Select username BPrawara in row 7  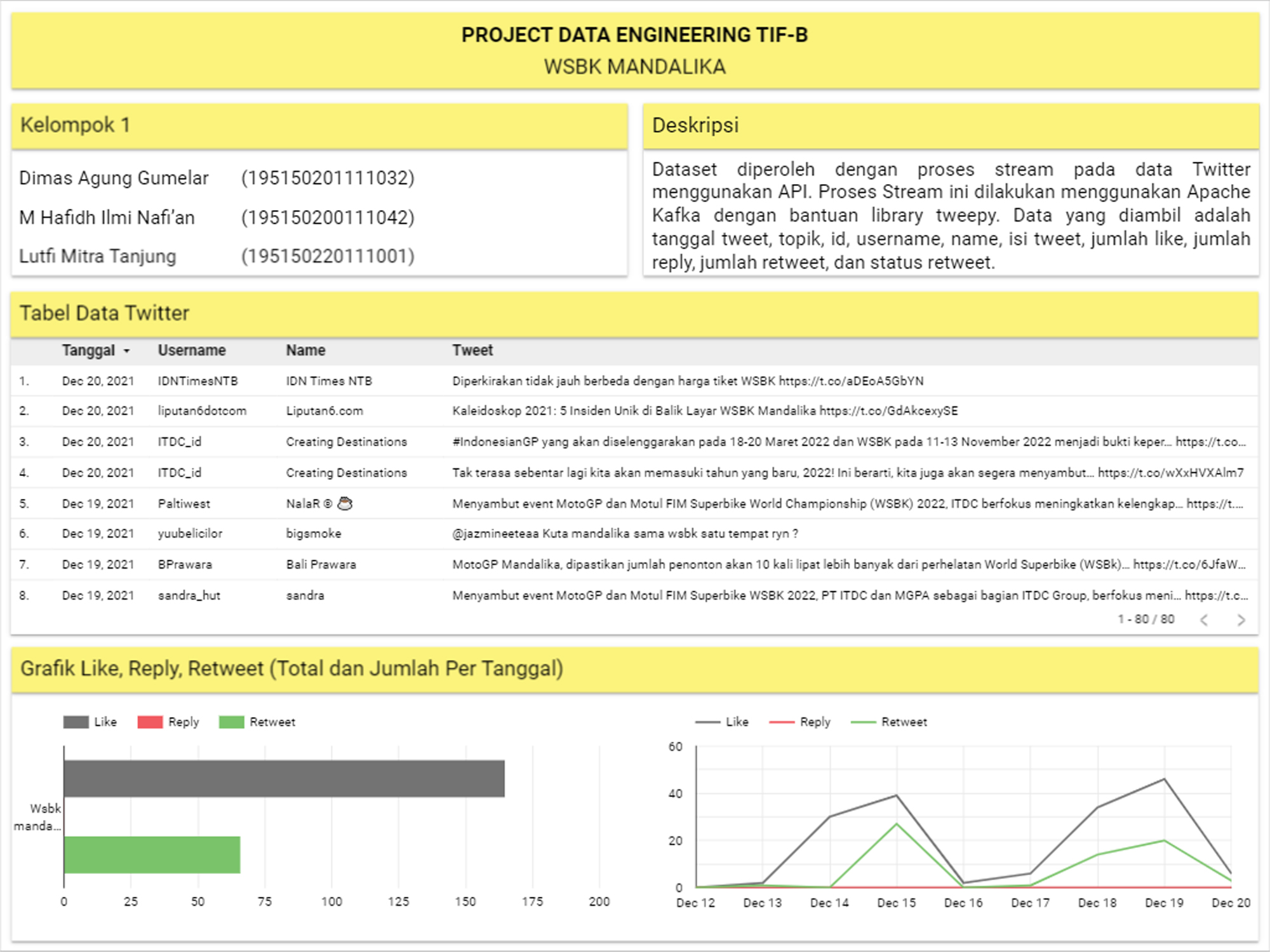point(185,565)
